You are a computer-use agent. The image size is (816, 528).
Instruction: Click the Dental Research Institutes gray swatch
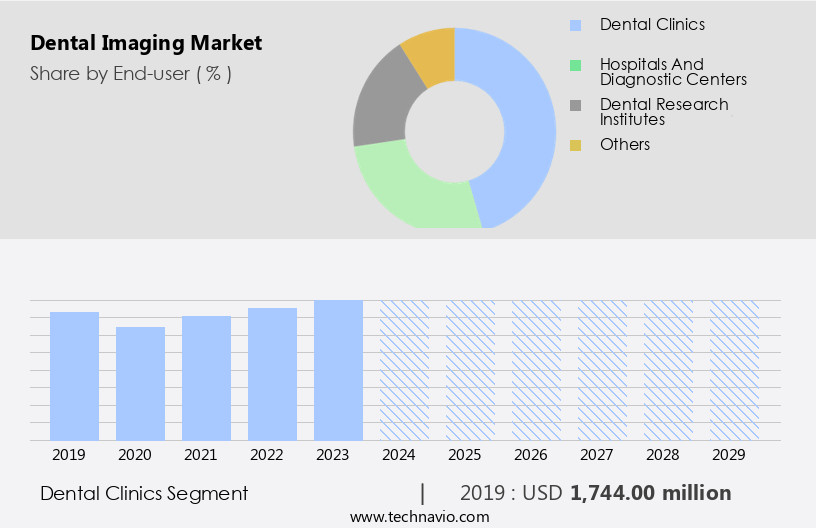click(575, 105)
